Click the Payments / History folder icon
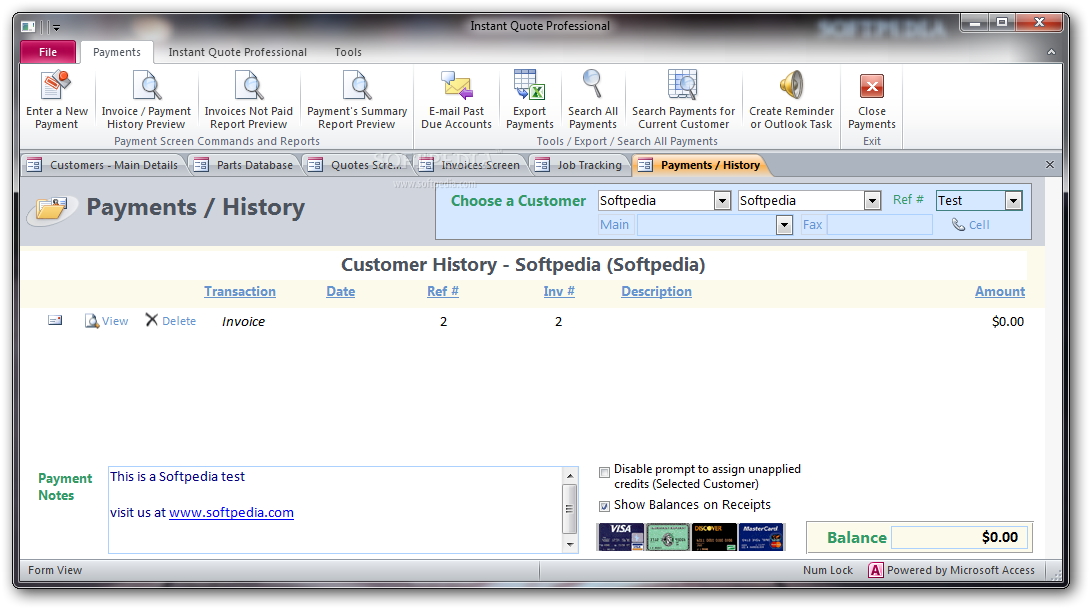The image size is (1090, 609). pos(50,209)
